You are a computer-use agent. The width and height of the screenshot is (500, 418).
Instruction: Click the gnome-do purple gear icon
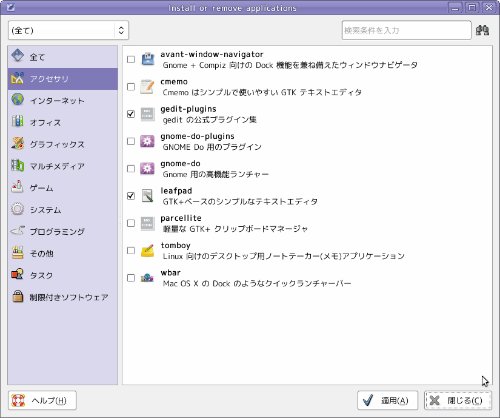(x=147, y=169)
